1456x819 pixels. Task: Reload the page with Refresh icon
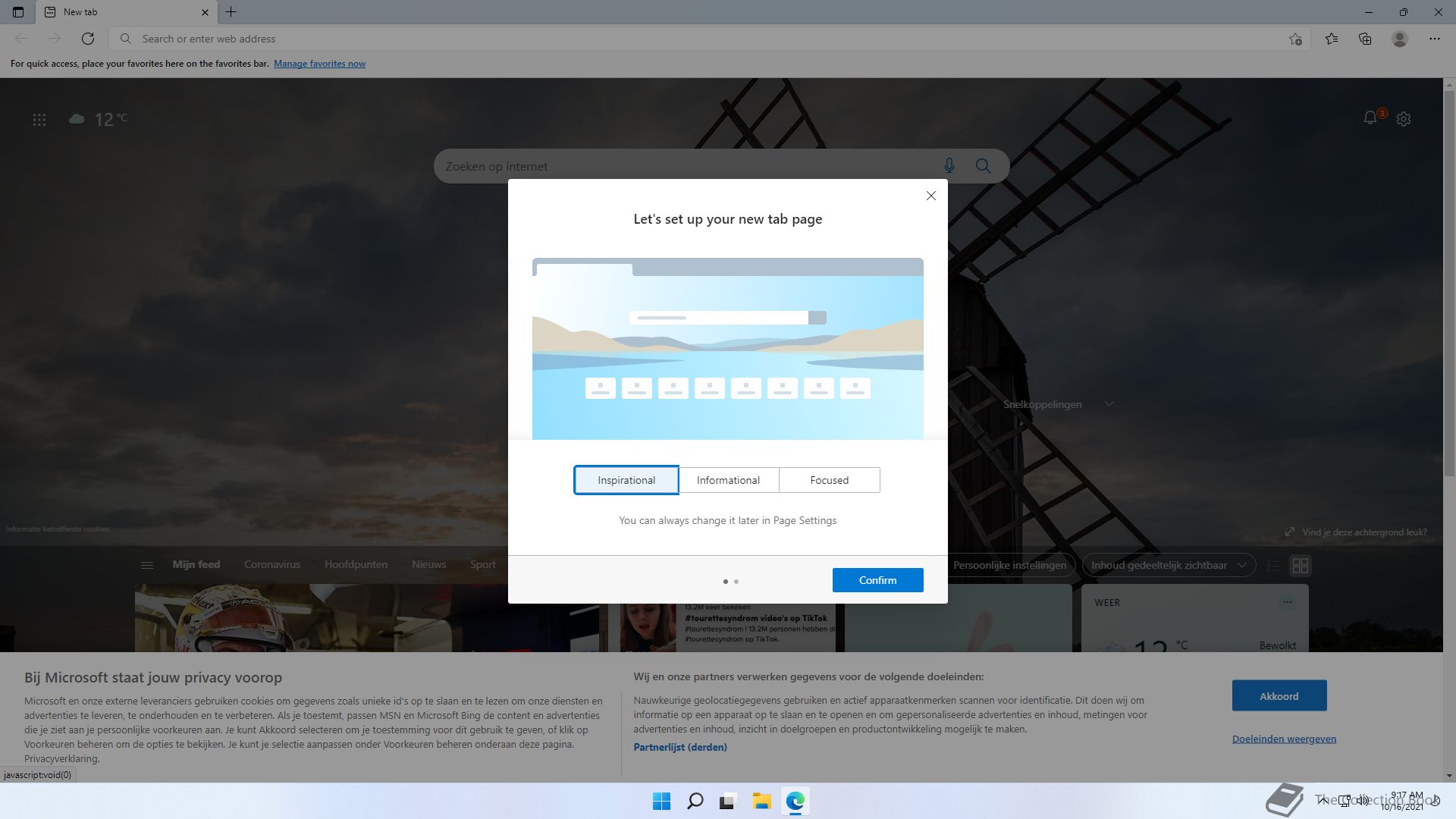click(x=88, y=39)
